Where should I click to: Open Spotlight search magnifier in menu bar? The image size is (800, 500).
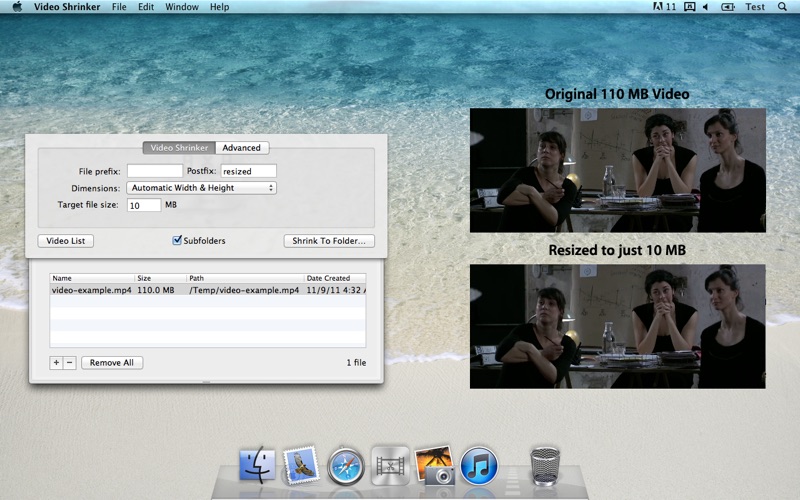[x=782, y=7]
